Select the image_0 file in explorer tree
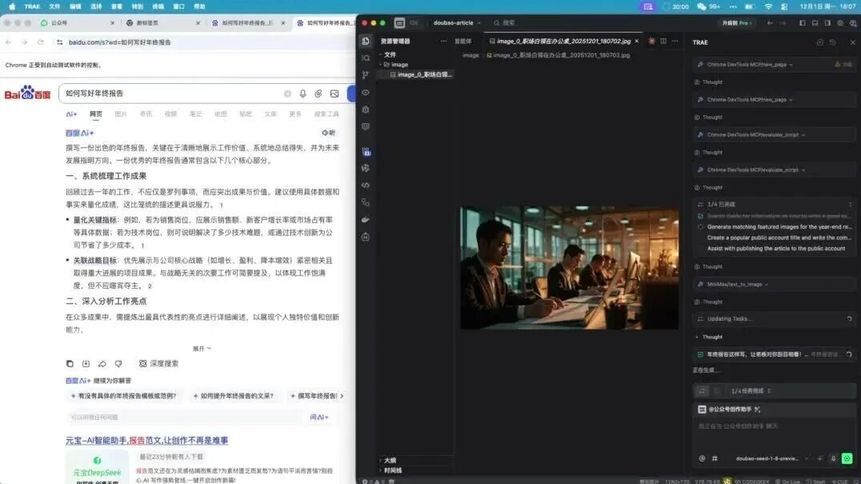861x484 pixels. click(420, 75)
